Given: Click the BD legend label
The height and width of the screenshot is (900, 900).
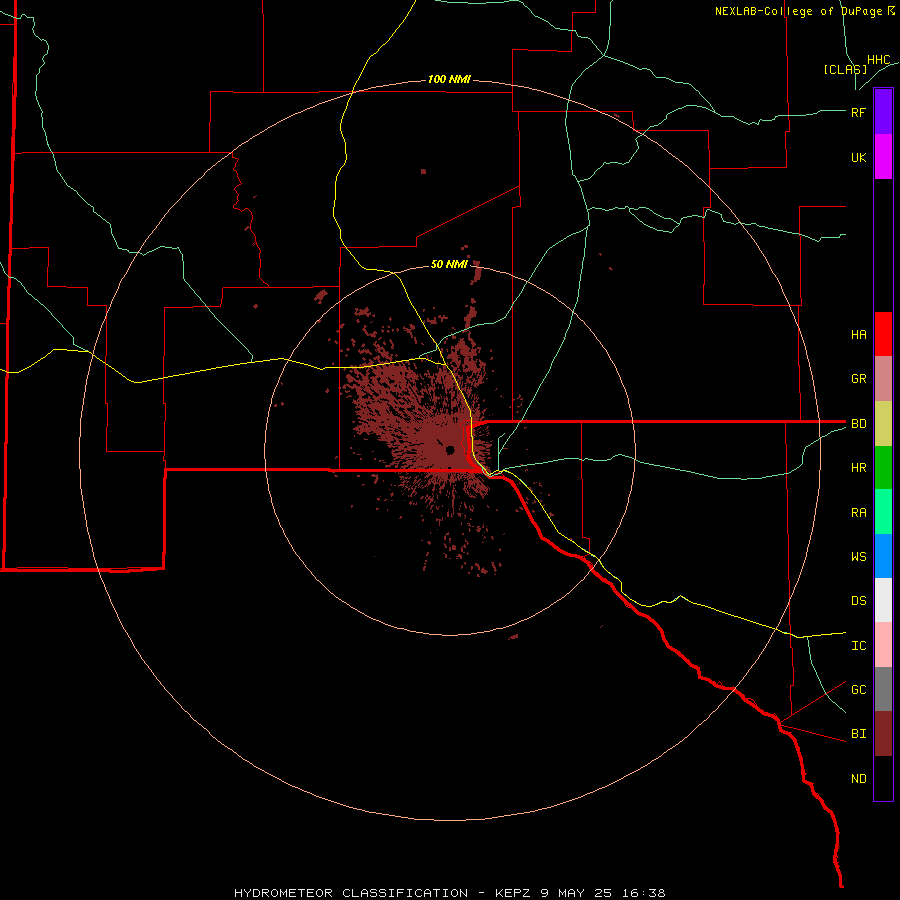Looking at the screenshot, I should click(x=858, y=424).
